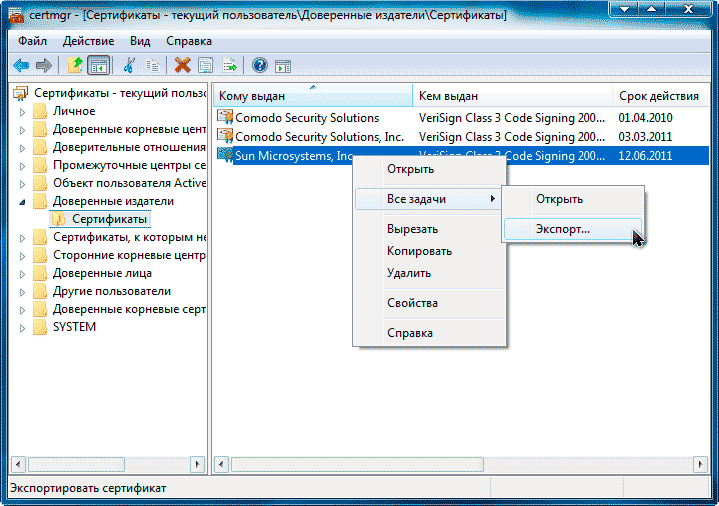
Task: Select Справка in the context menu
Action: tap(430, 333)
